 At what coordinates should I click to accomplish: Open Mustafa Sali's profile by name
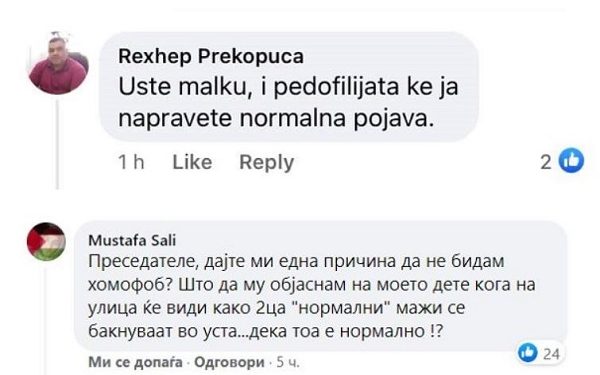[132, 240]
